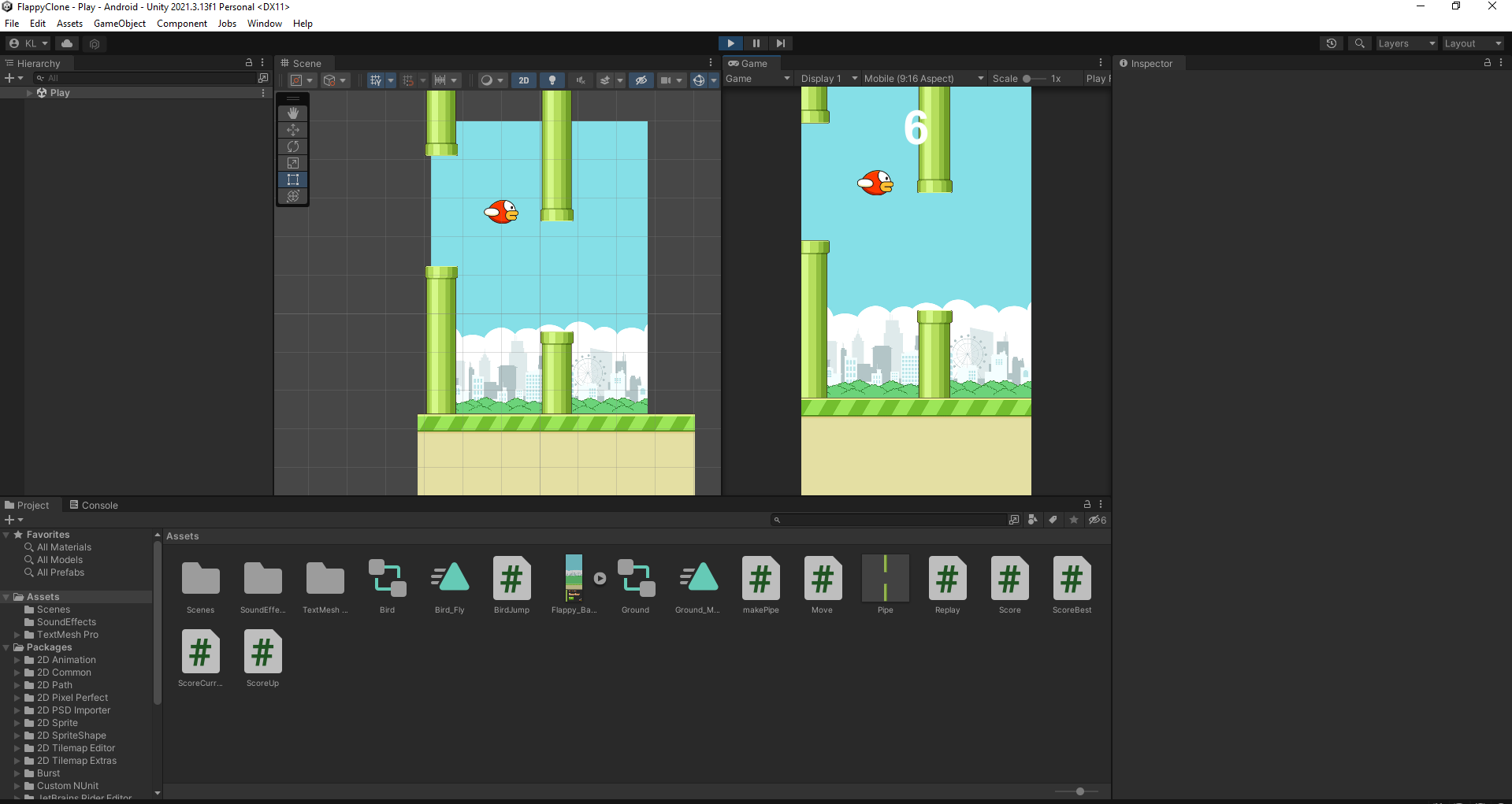The height and width of the screenshot is (804, 1512).
Task: Toggle hidden objects count in Project bar
Action: (x=1097, y=520)
